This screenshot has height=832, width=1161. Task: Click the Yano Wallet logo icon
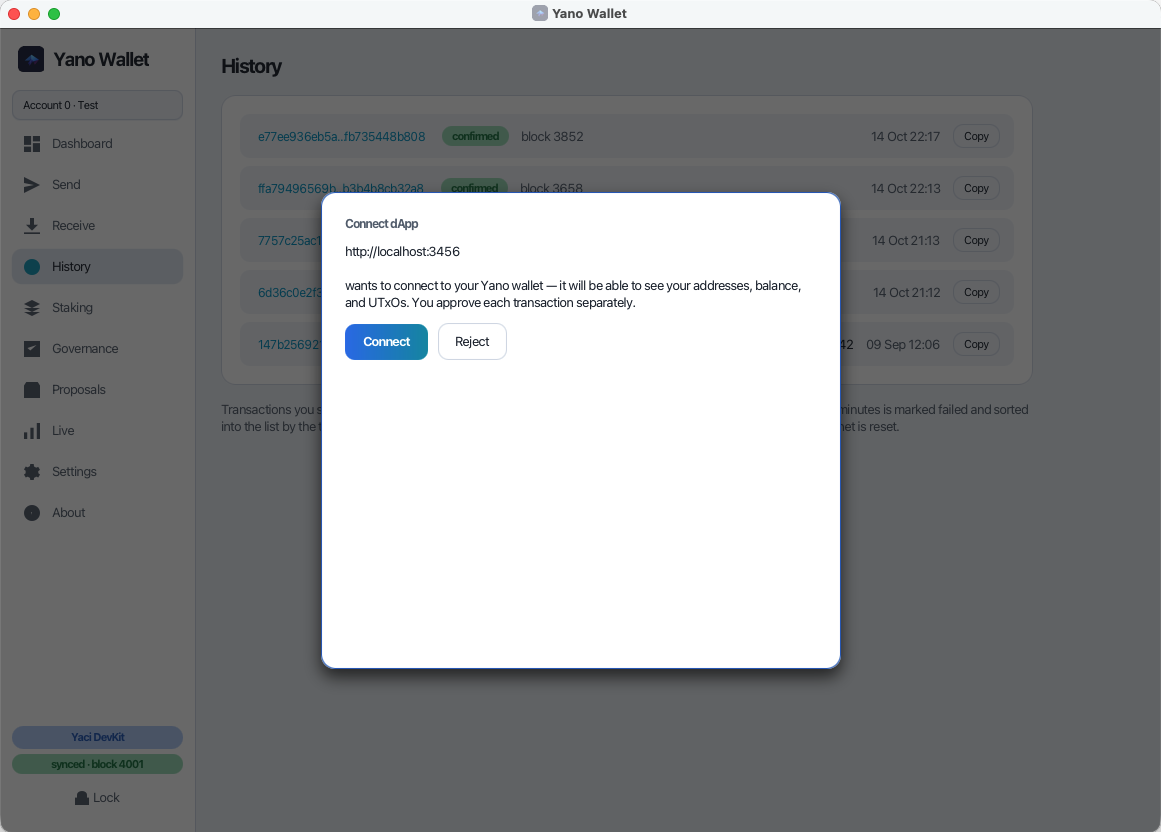coord(31,59)
